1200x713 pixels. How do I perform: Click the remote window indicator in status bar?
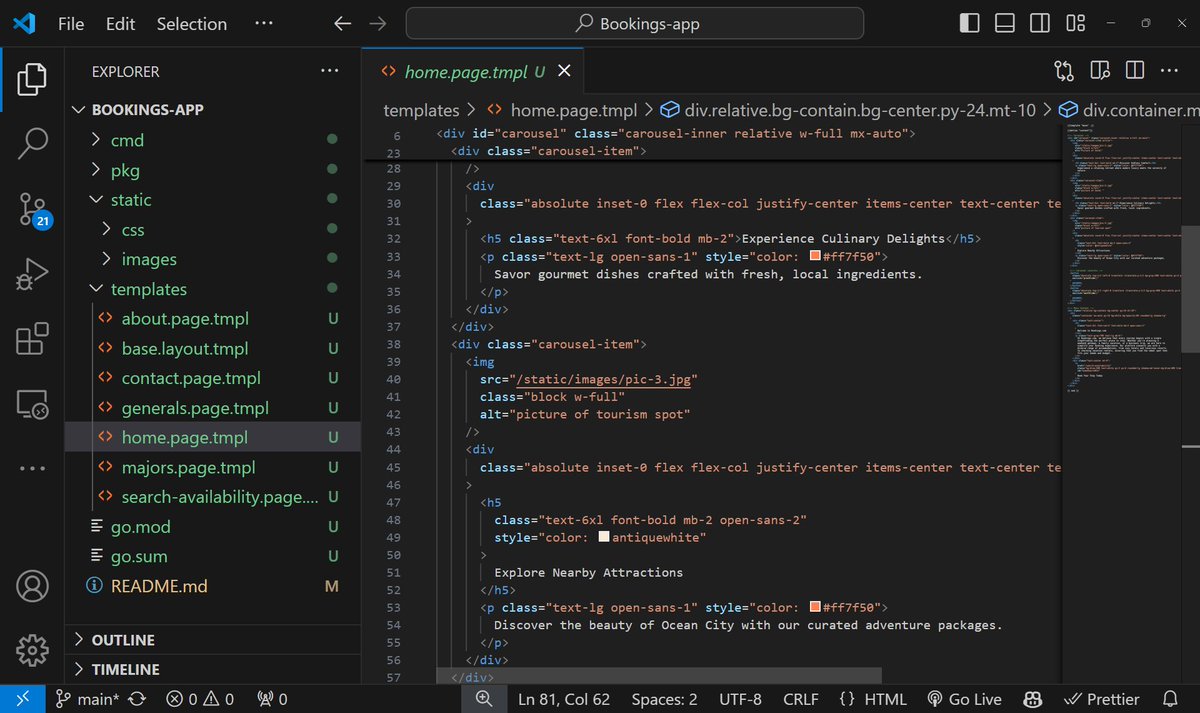click(22, 699)
